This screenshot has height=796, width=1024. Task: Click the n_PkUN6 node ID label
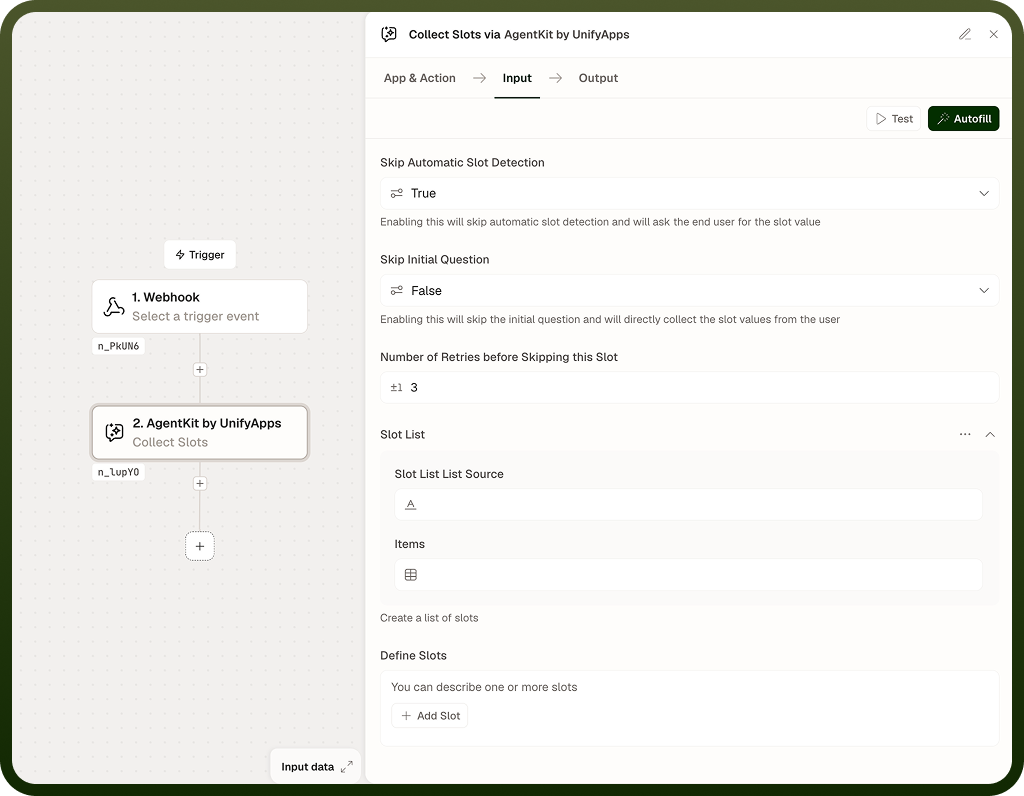pos(118,346)
